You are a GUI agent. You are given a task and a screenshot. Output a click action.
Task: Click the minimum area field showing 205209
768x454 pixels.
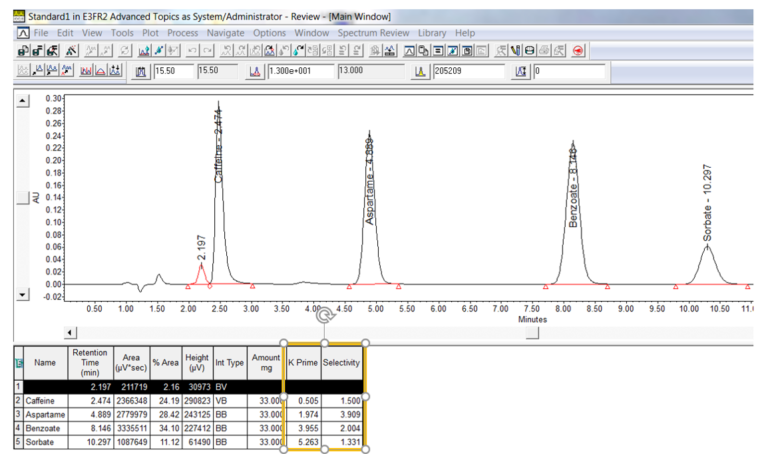coord(469,72)
